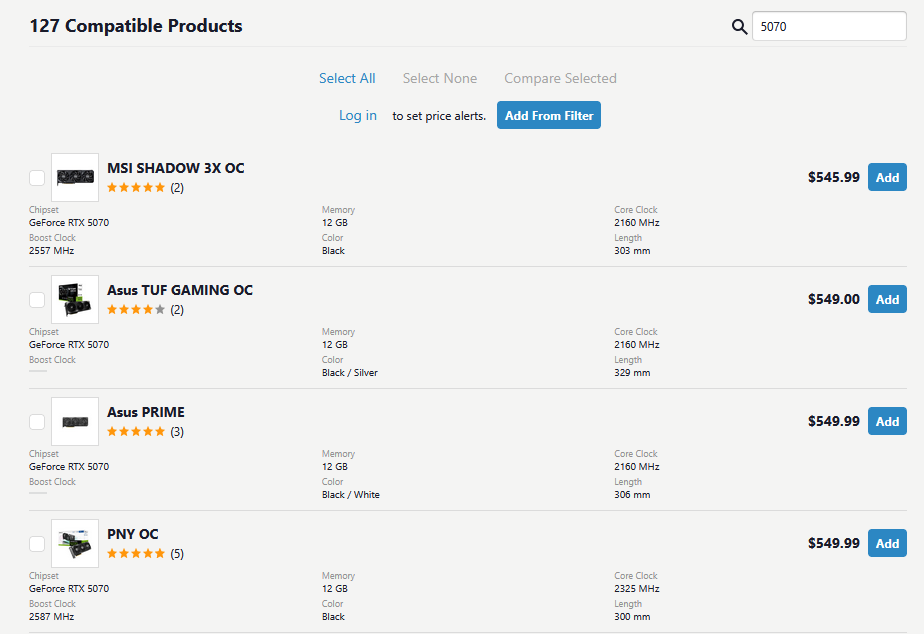Open PNY OC product image

(75, 543)
